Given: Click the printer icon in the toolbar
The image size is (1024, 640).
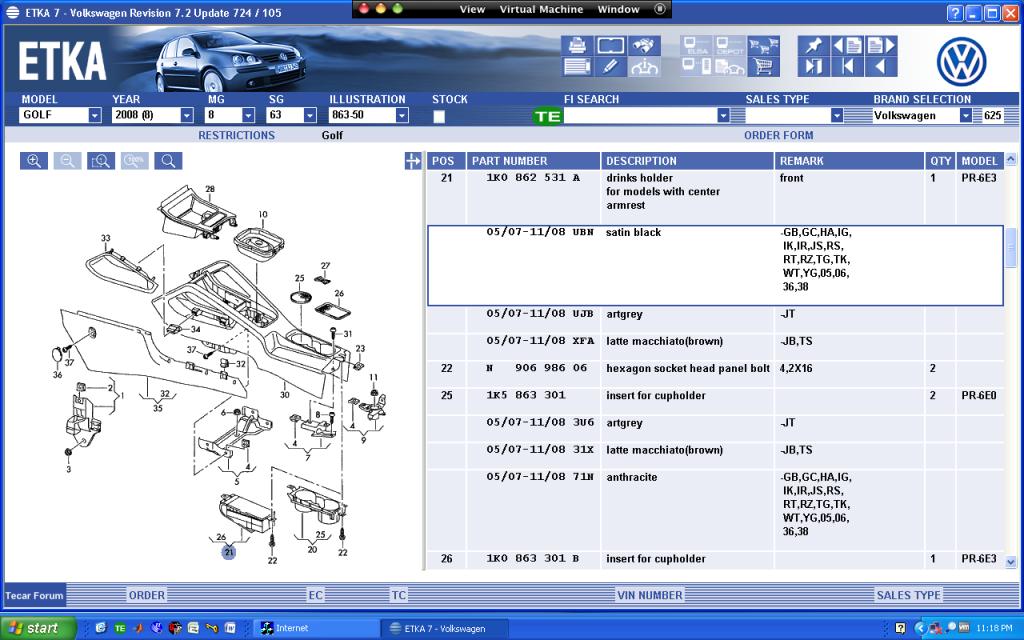Looking at the screenshot, I should [577, 46].
